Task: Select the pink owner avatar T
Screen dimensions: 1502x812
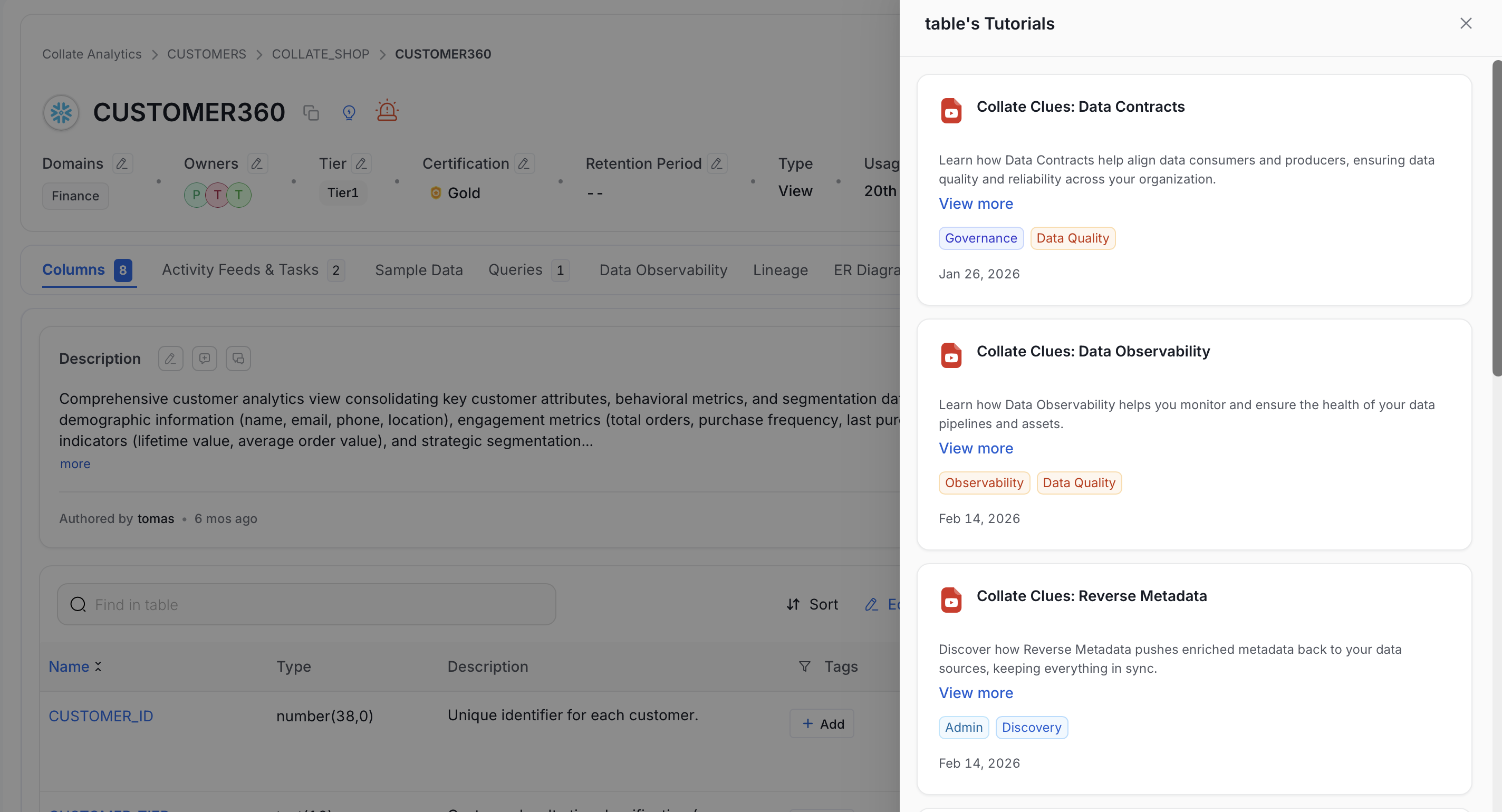Action: 217,195
